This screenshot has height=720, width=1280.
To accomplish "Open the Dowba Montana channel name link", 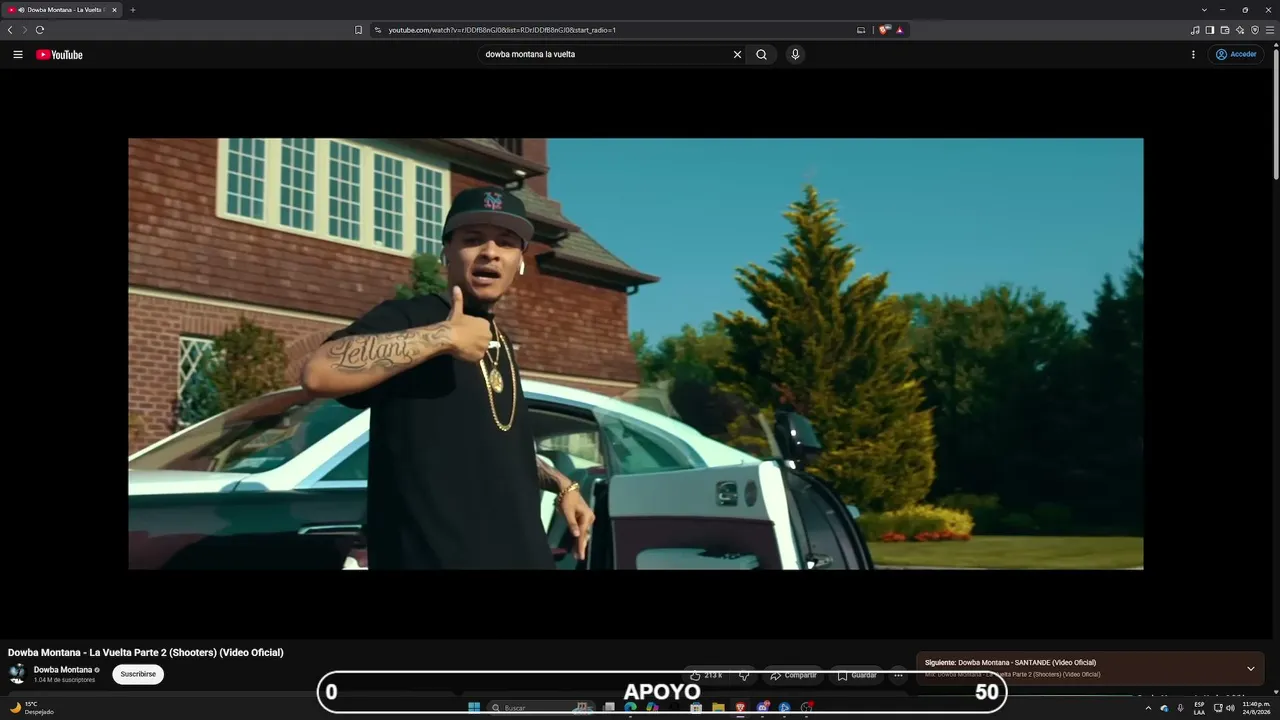I will [x=63, y=670].
